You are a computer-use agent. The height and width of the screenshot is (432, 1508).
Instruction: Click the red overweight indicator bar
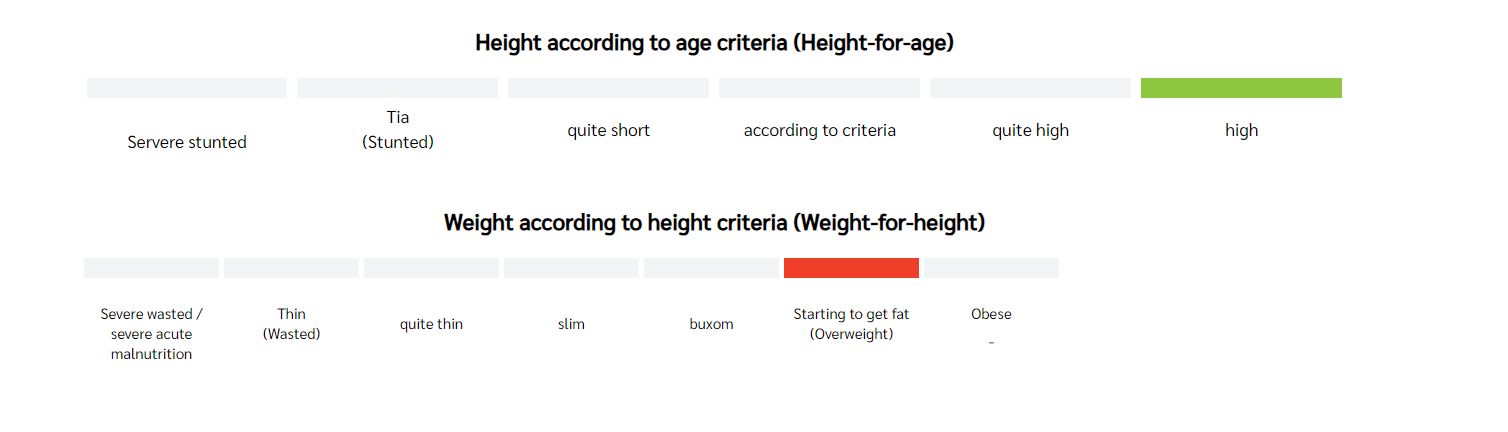[851, 268]
